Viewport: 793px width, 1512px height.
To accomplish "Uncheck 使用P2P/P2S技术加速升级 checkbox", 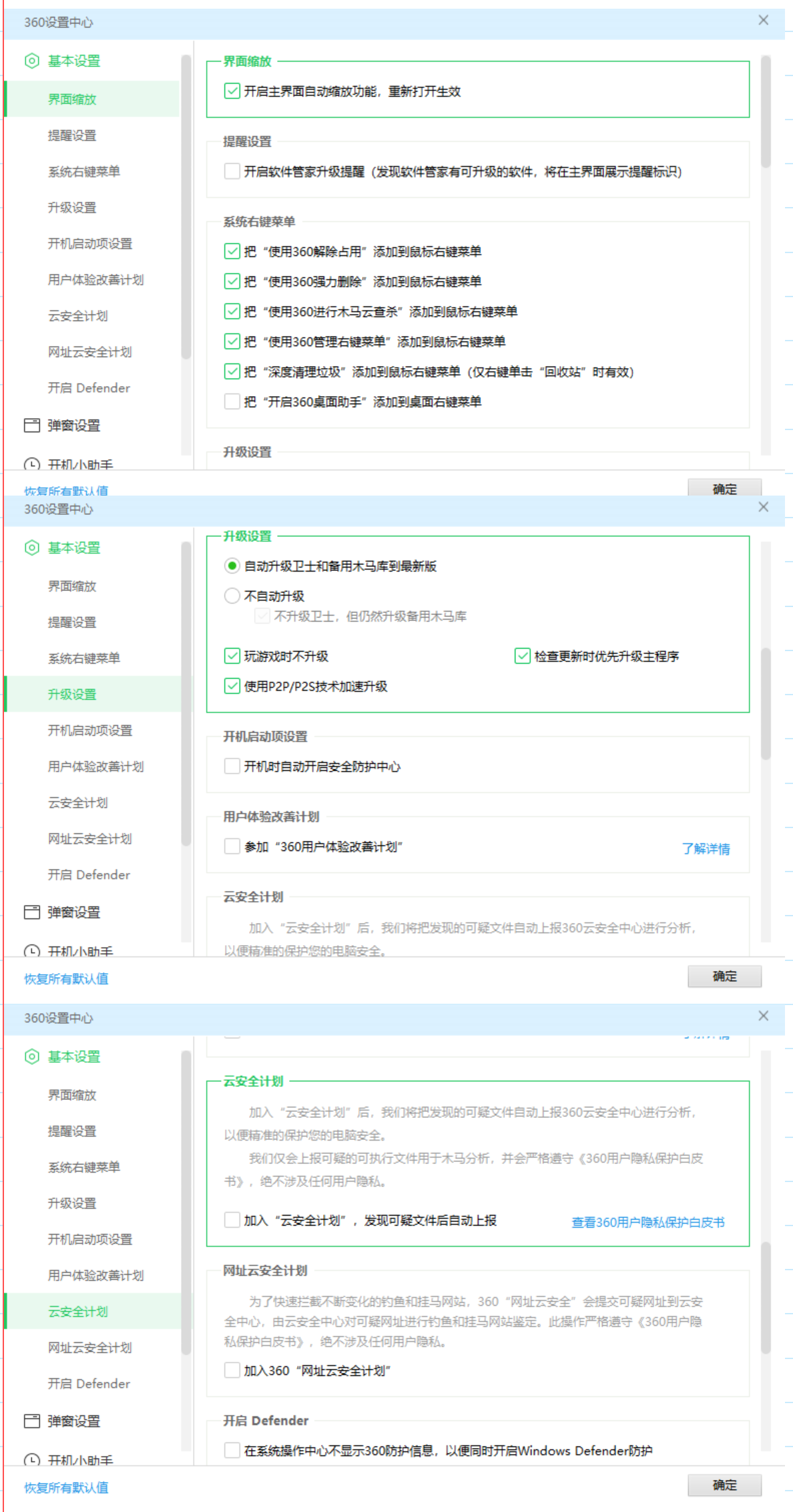I will [x=232, y=686].
